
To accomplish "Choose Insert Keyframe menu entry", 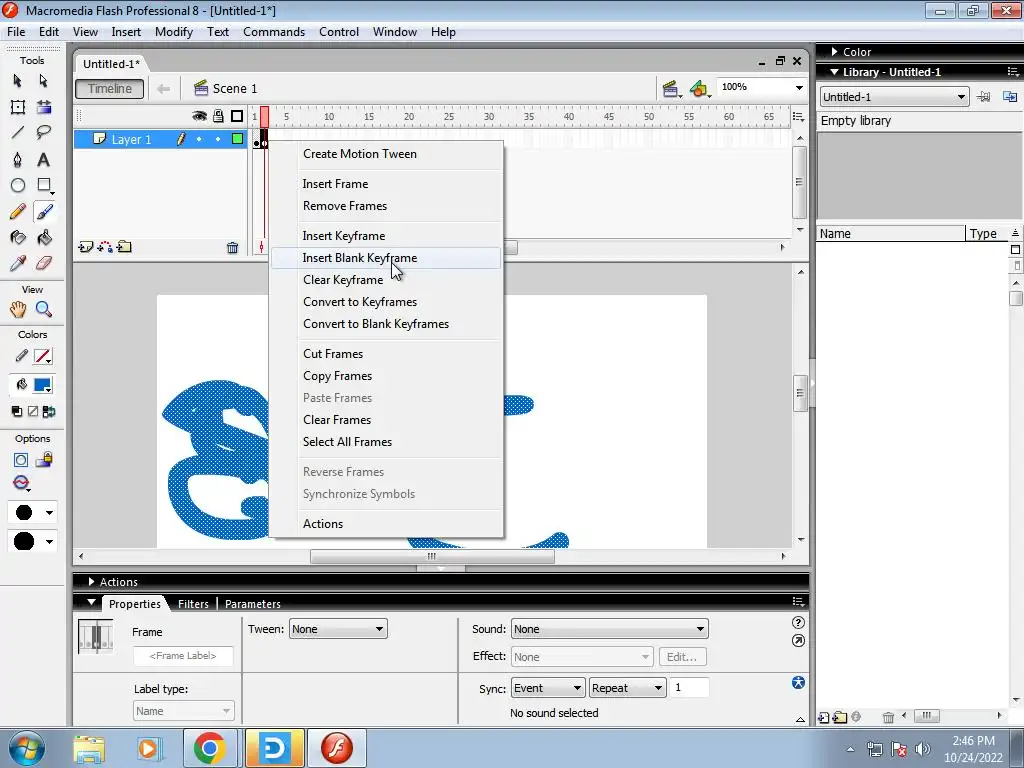I will click(x=385, y=236).
